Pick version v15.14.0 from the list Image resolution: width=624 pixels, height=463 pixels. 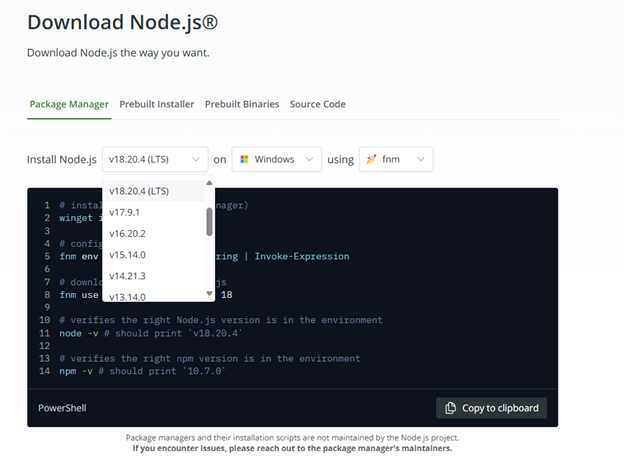coord(154,255)
